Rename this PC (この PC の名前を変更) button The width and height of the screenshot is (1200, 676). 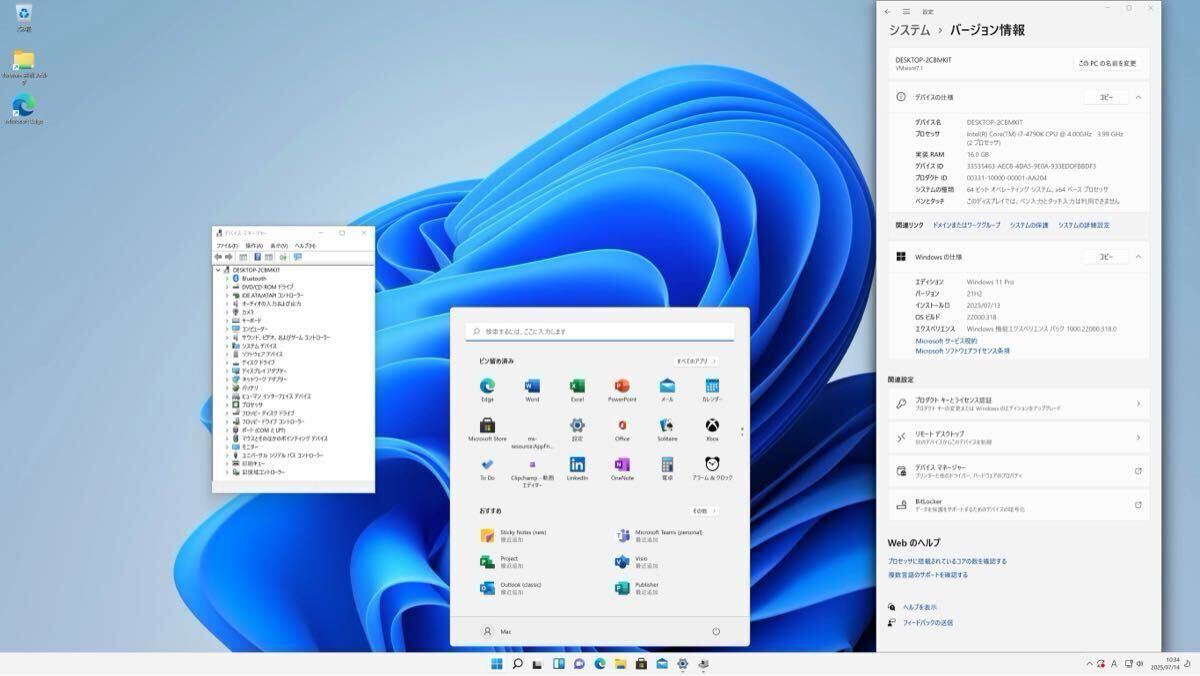coord(1108,63)
